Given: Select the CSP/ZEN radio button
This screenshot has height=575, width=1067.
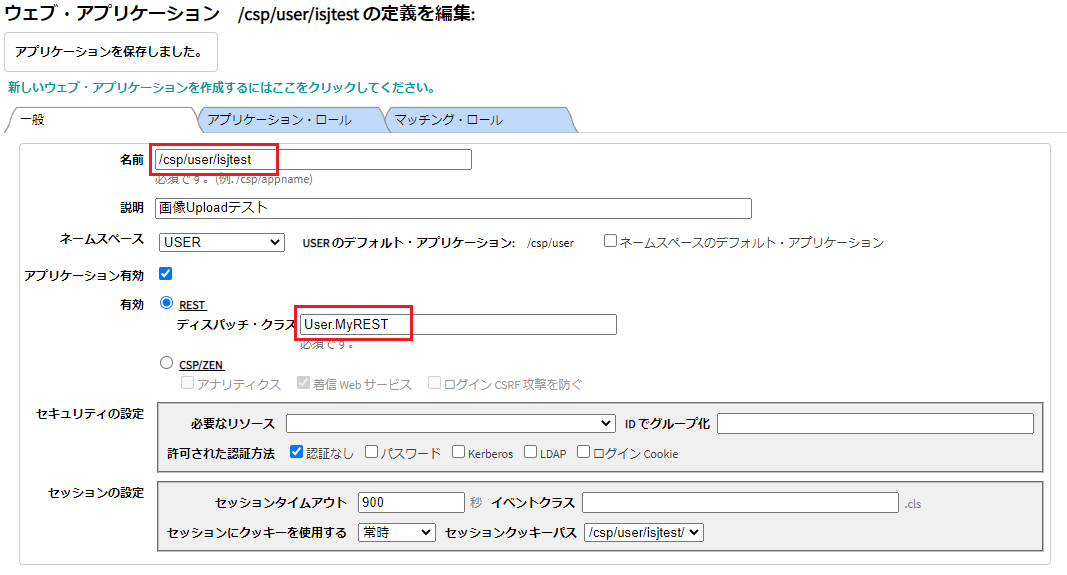Looking at the screenshot, I should point(166,364).
